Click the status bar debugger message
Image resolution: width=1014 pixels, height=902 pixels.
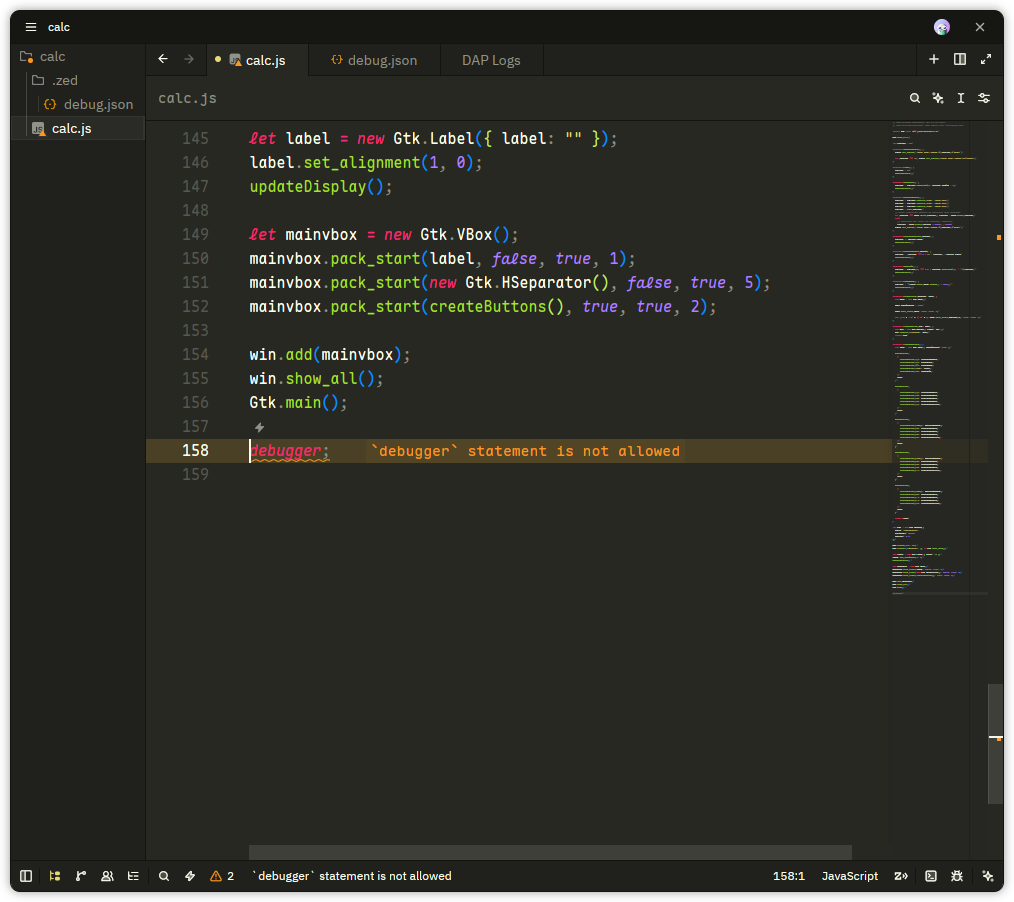[x=351, y=875]
